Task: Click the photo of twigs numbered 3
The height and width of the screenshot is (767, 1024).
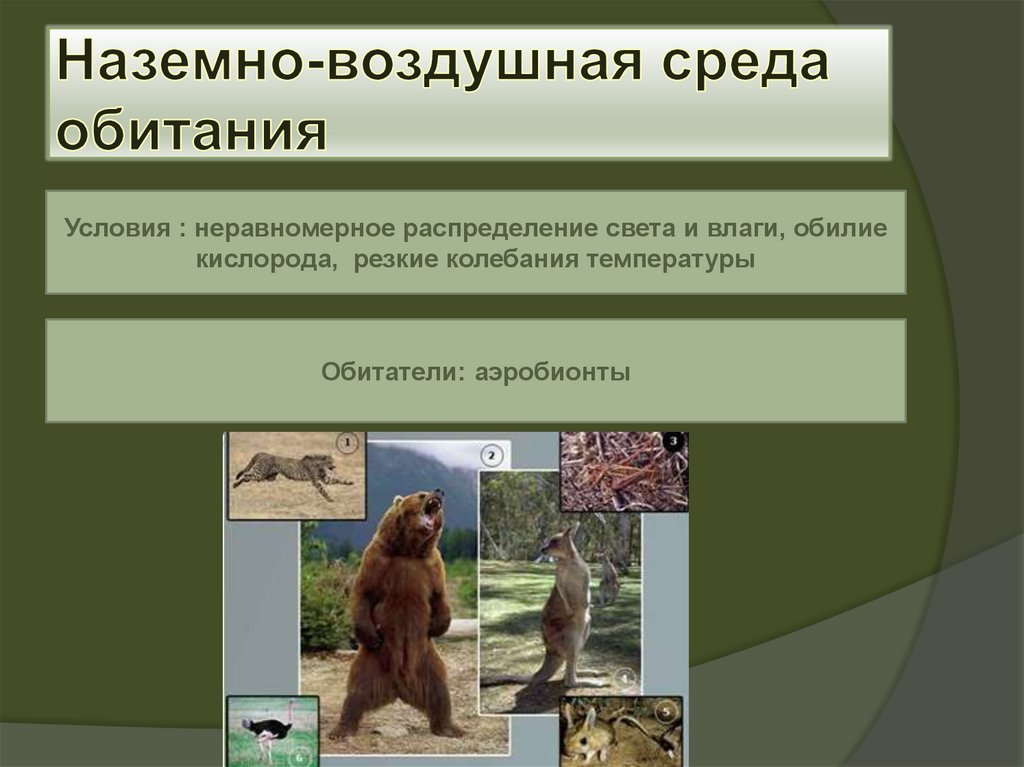Action: [624, 472]
